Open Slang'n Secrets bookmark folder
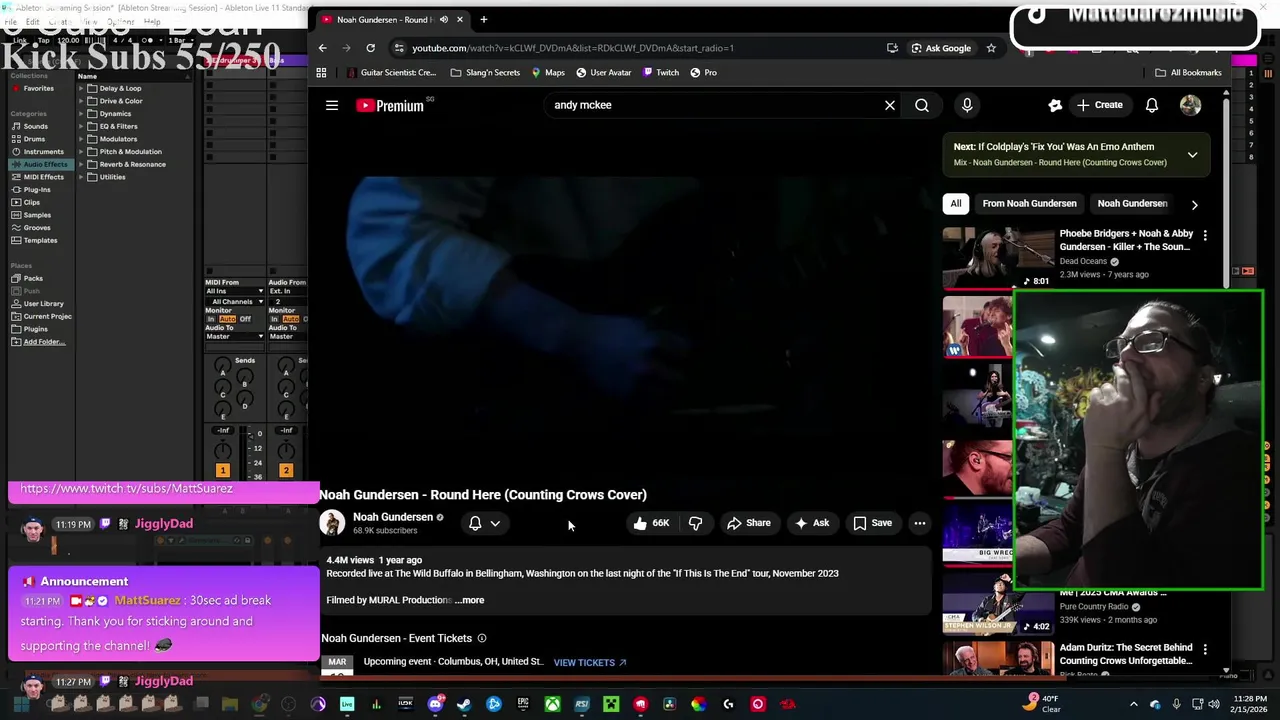The height and width of the screenshot is (720, 1280). pyautogui.click(x=485, y=72)
